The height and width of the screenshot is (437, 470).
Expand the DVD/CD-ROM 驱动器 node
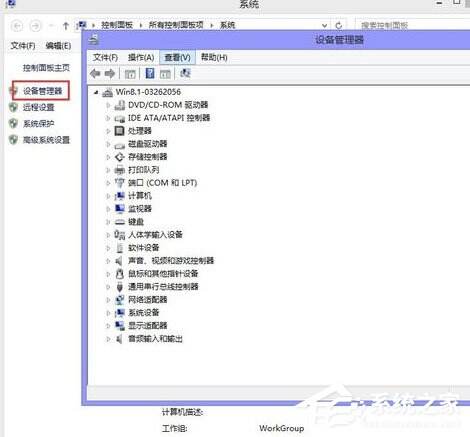pos(108,105)
